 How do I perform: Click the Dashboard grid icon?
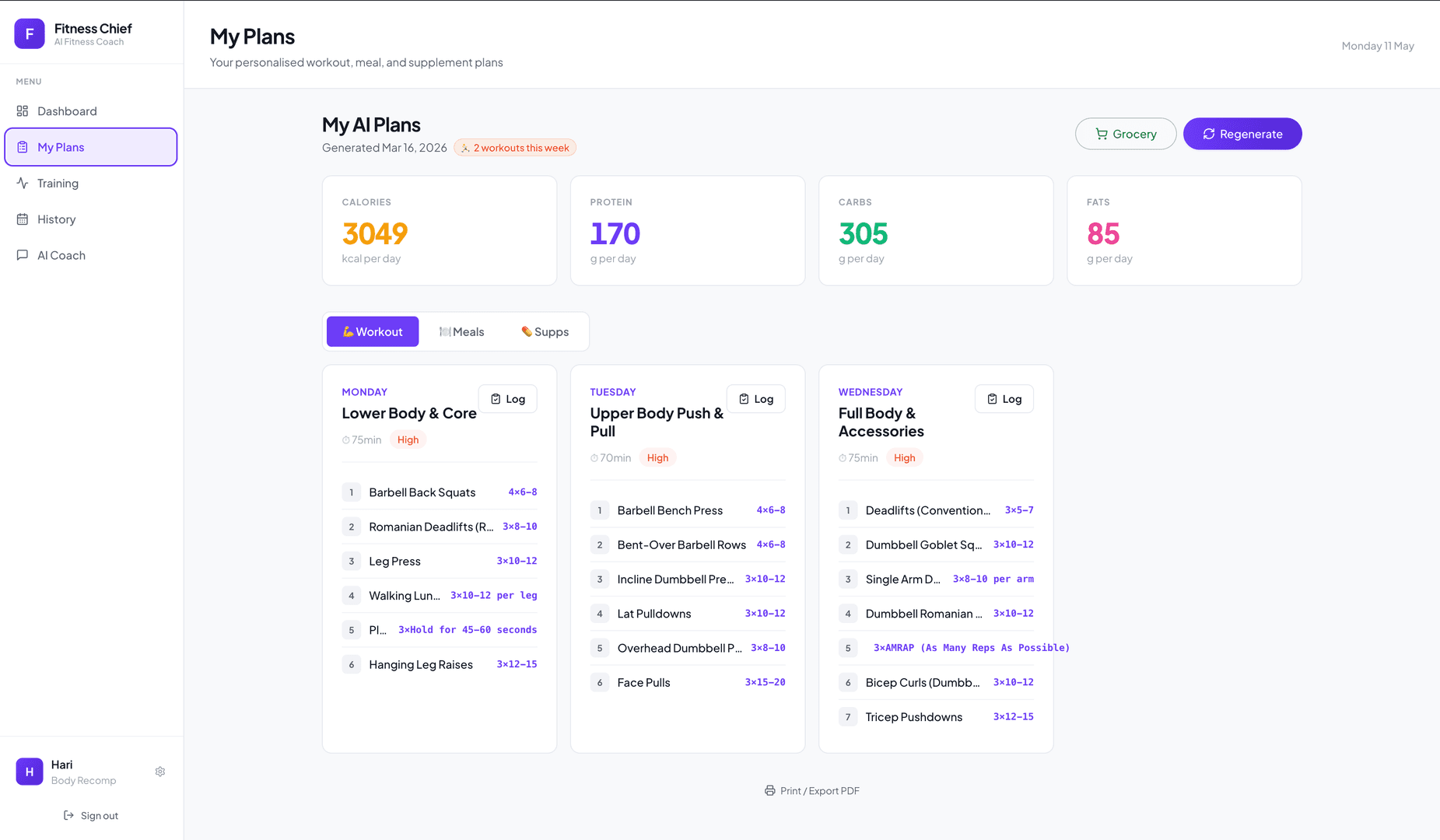click(23, 111)
